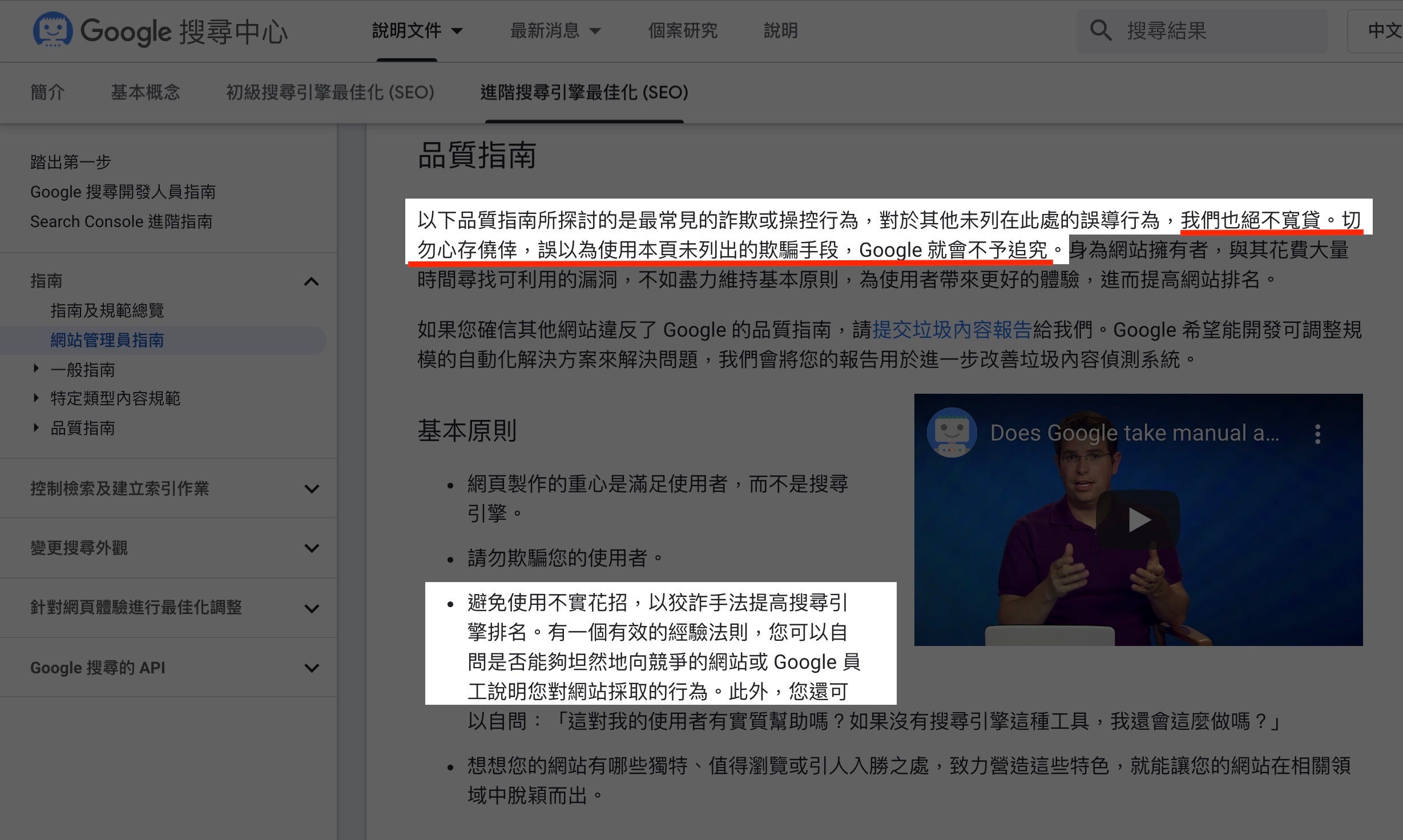Click the 基本原則 section heading
Screen dimensions: 1403x840
pyautogui.click(x=467, y=431)
